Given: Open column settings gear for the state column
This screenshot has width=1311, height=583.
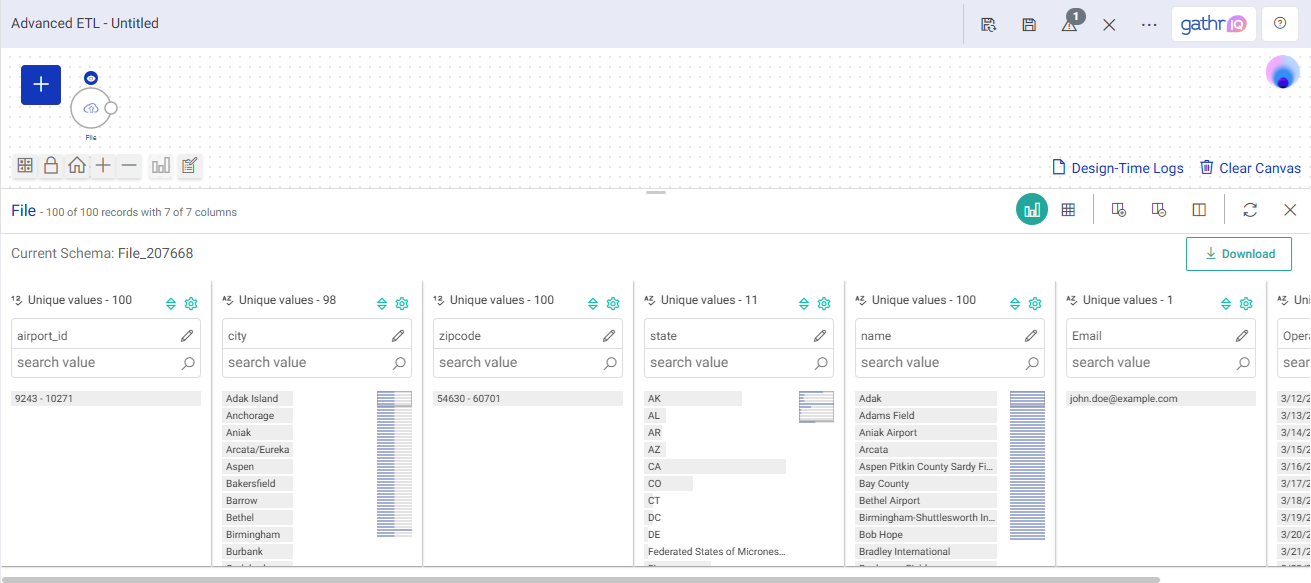Looking at the screenshot, I should point(824,303).
